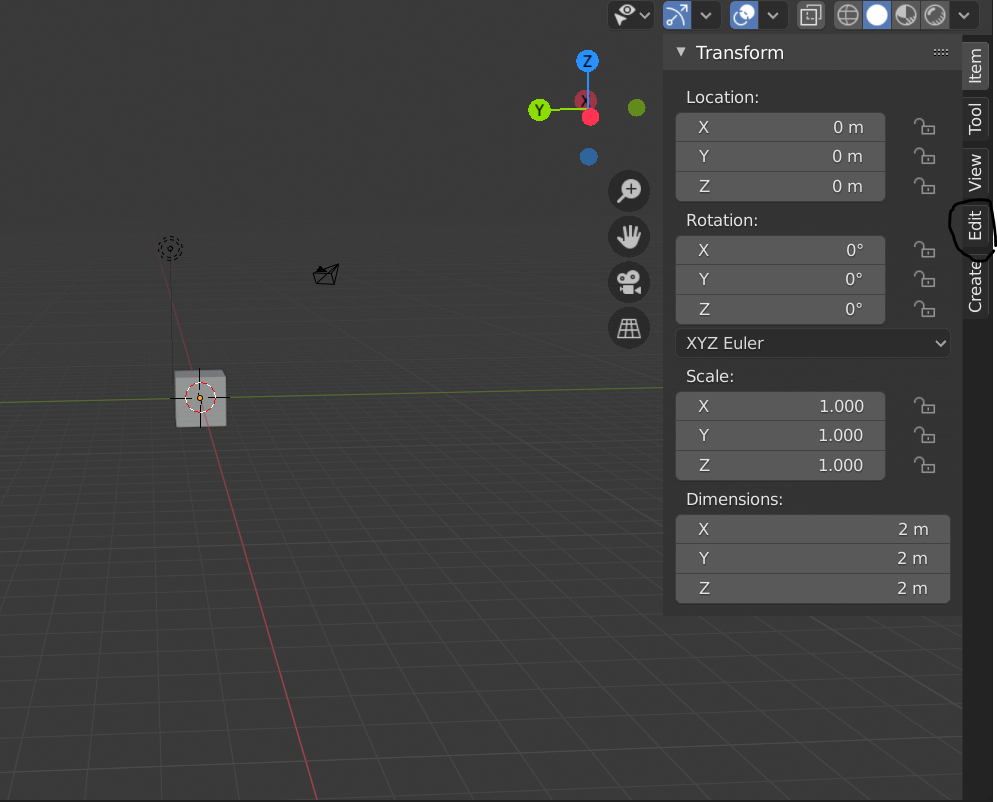Select the Location X field
The image size is (997, 802).
pos(780,127)
